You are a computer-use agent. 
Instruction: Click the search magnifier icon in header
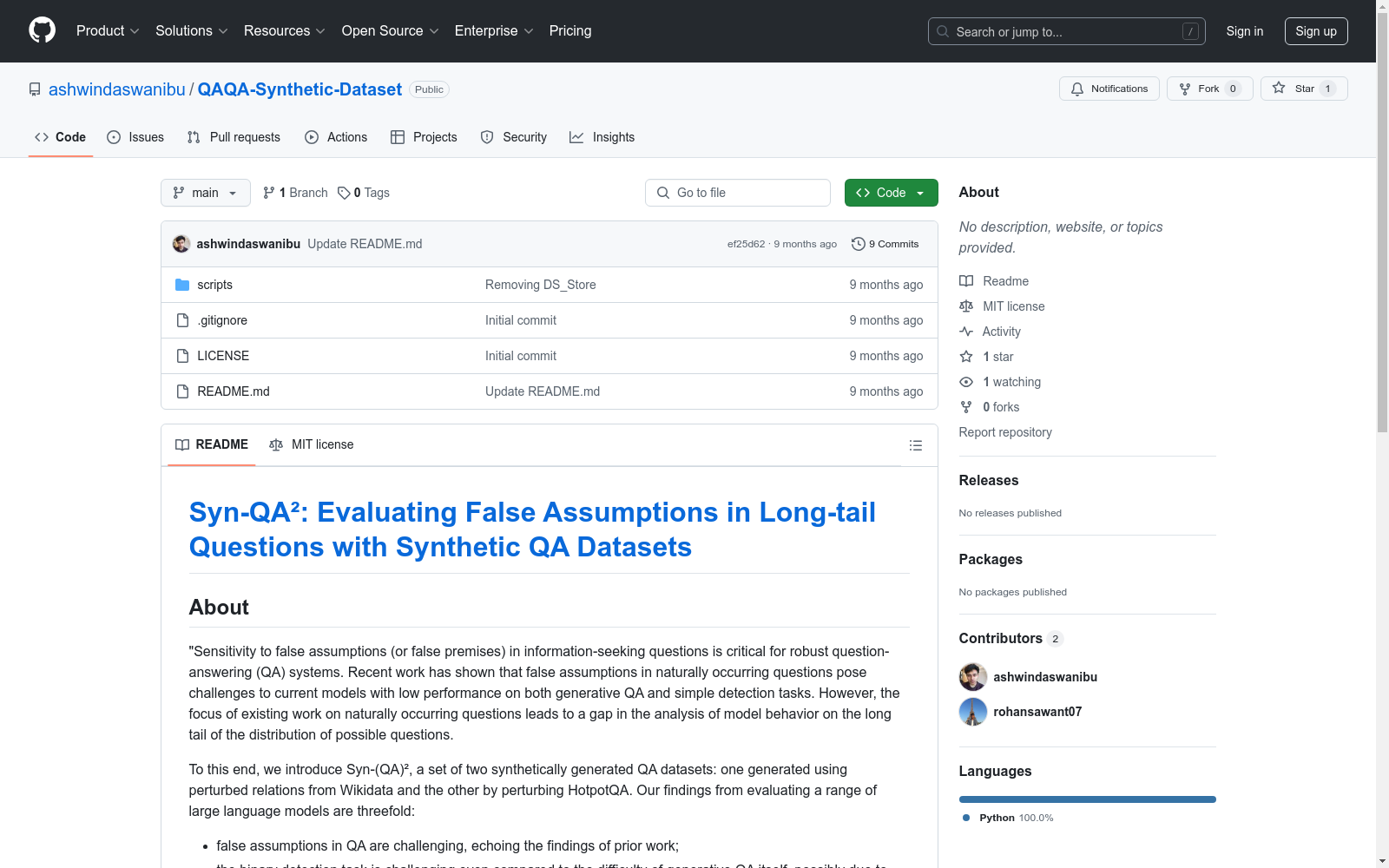click(x=943, y=31)
